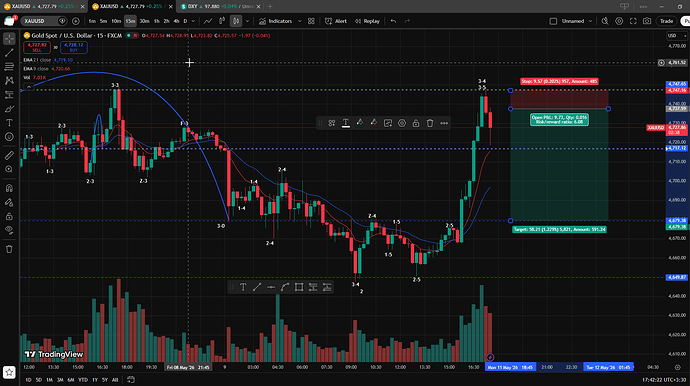
Task: Close the first XAUUSD browser tab
Action: (x=82, y=7)
